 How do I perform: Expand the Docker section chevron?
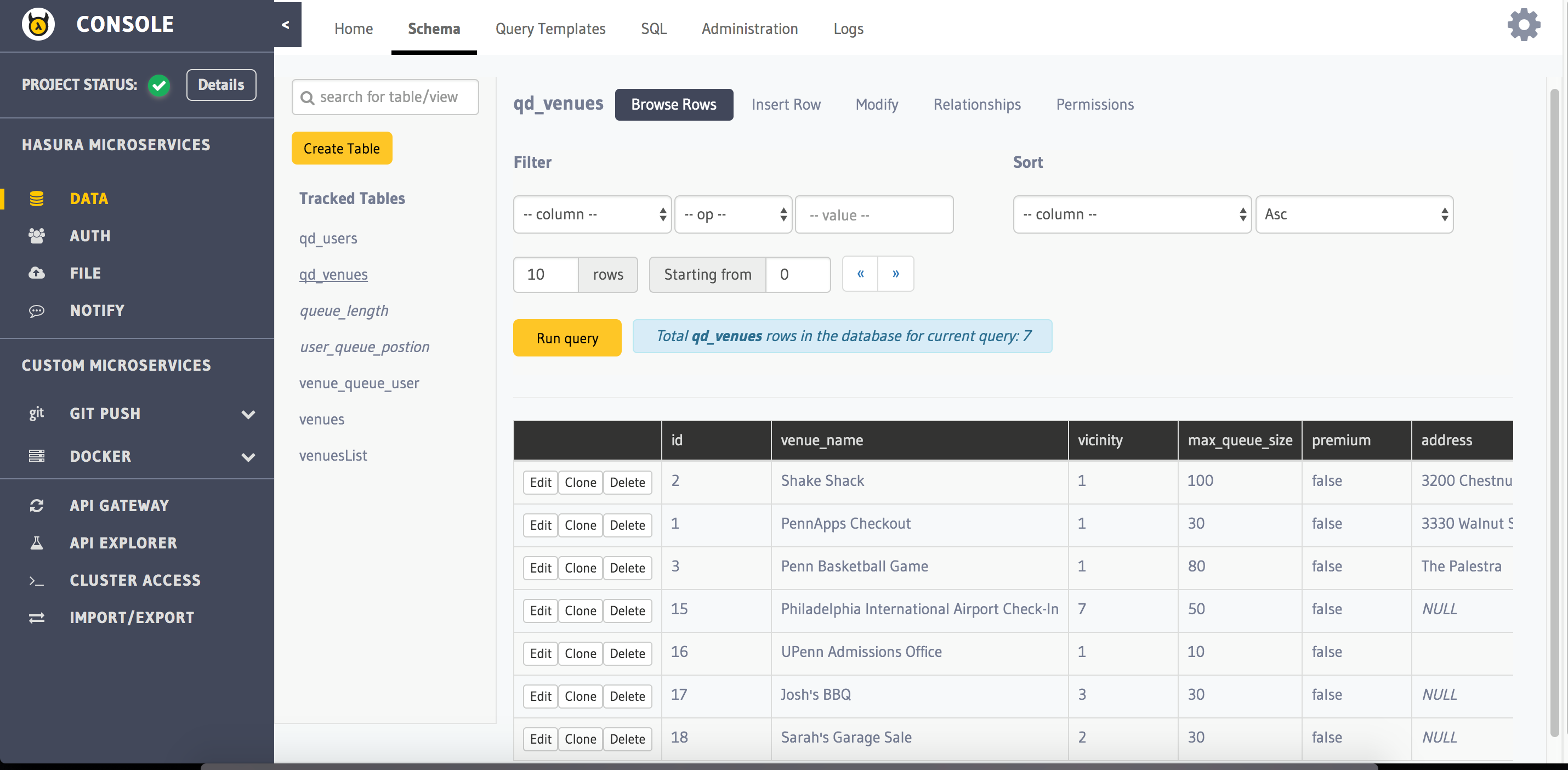click(x=248, y=457)
